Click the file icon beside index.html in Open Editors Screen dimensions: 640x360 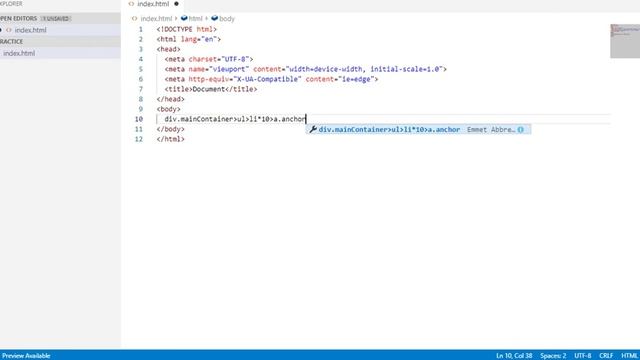[9, 30]
